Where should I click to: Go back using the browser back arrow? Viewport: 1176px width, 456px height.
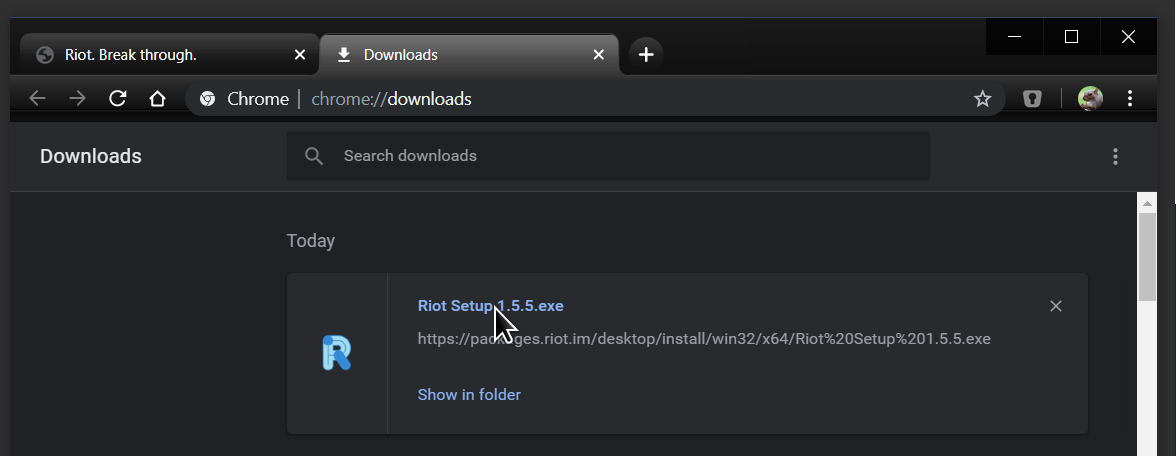click(x=38, y=98)
